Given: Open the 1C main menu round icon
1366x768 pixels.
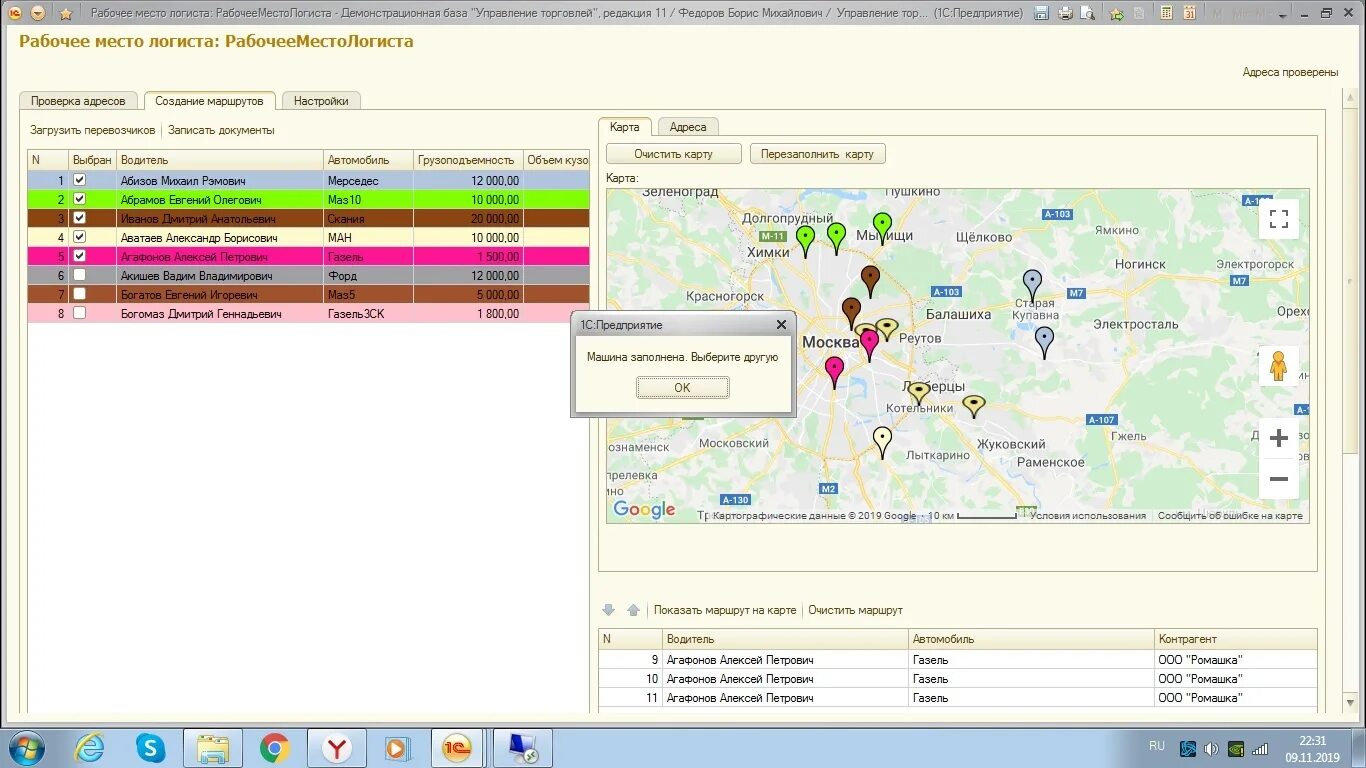Looking at the screenshot, I should (x=14, y=13).
